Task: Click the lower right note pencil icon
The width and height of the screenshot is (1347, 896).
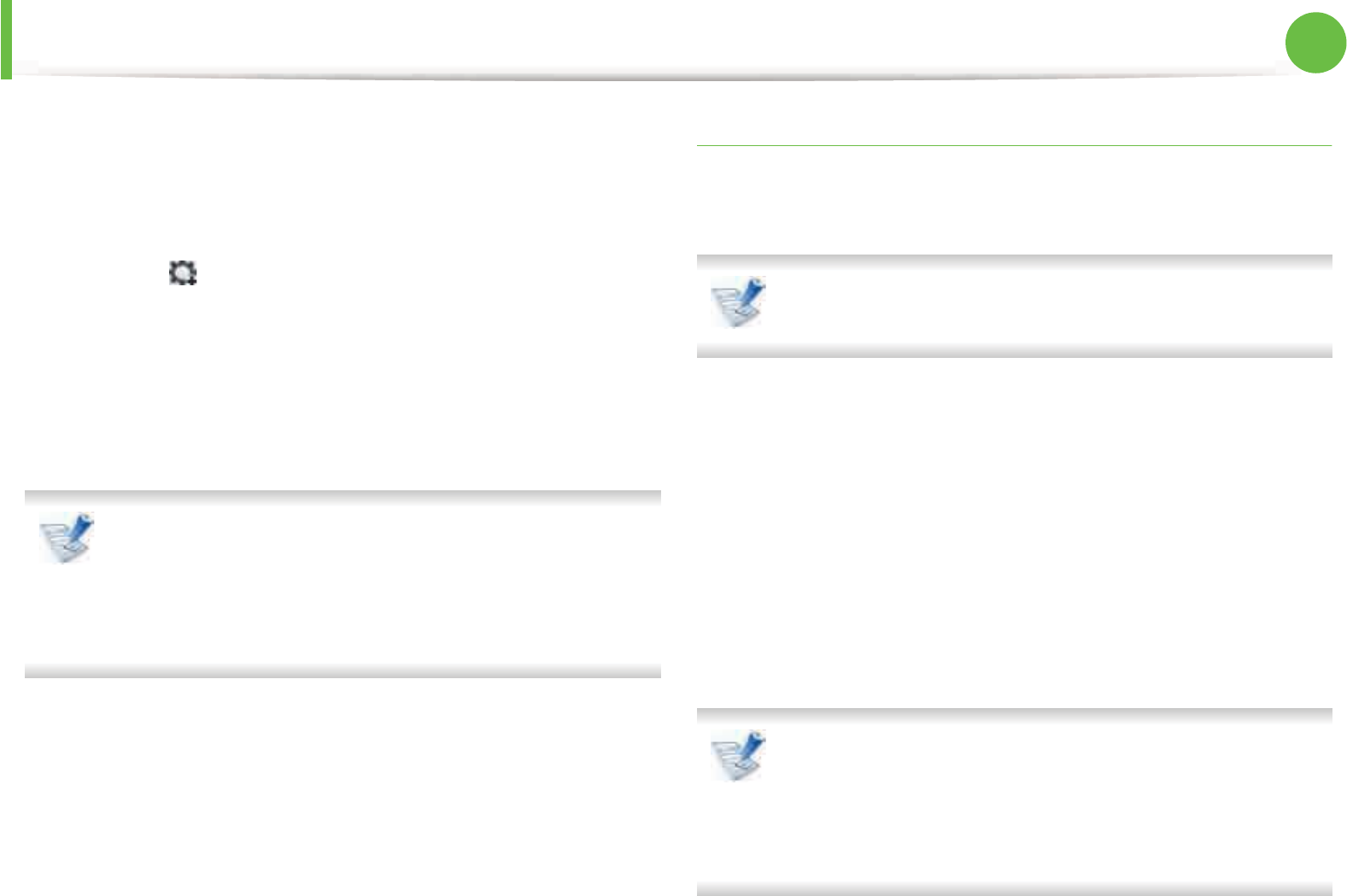Action: [738, 755]
